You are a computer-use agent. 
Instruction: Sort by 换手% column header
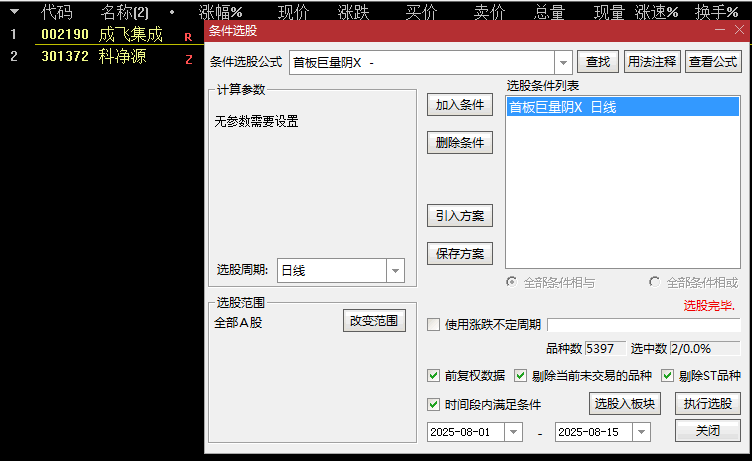point(716,12)
